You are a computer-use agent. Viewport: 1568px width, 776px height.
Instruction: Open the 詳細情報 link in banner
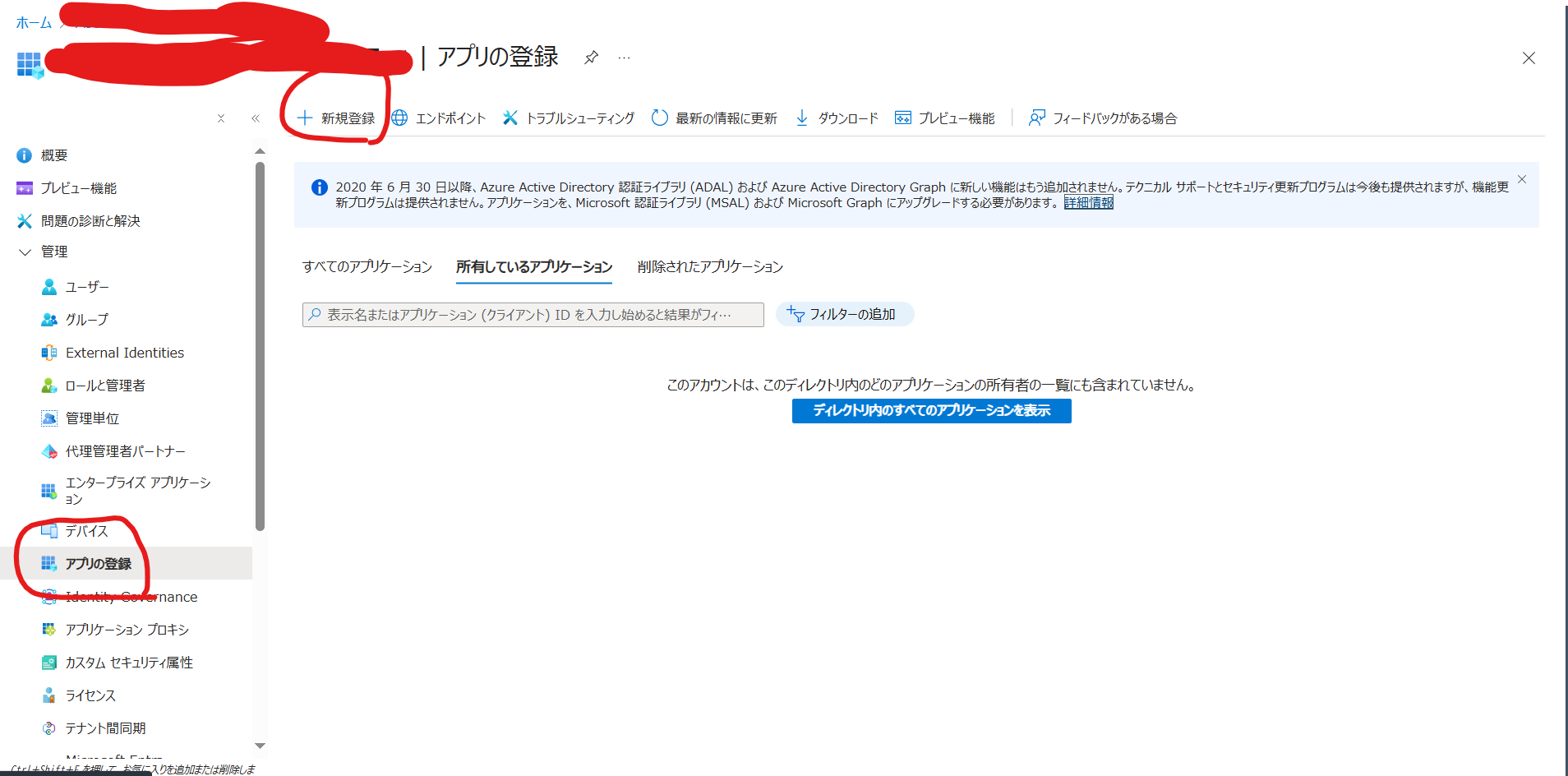[1089, 203]
